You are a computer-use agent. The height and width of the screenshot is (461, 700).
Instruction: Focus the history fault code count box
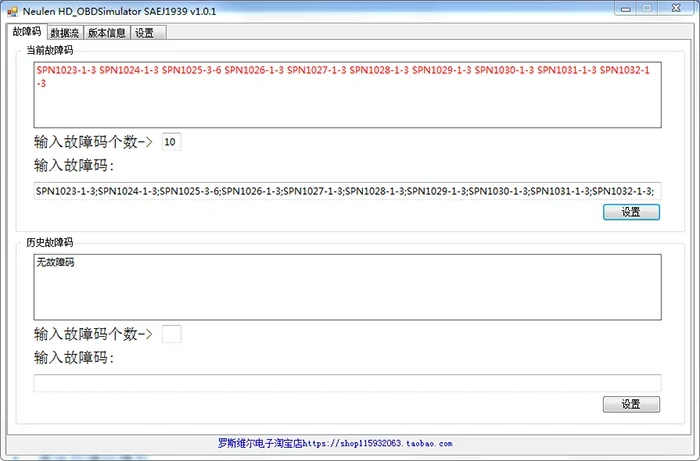[x=171, y=334]
